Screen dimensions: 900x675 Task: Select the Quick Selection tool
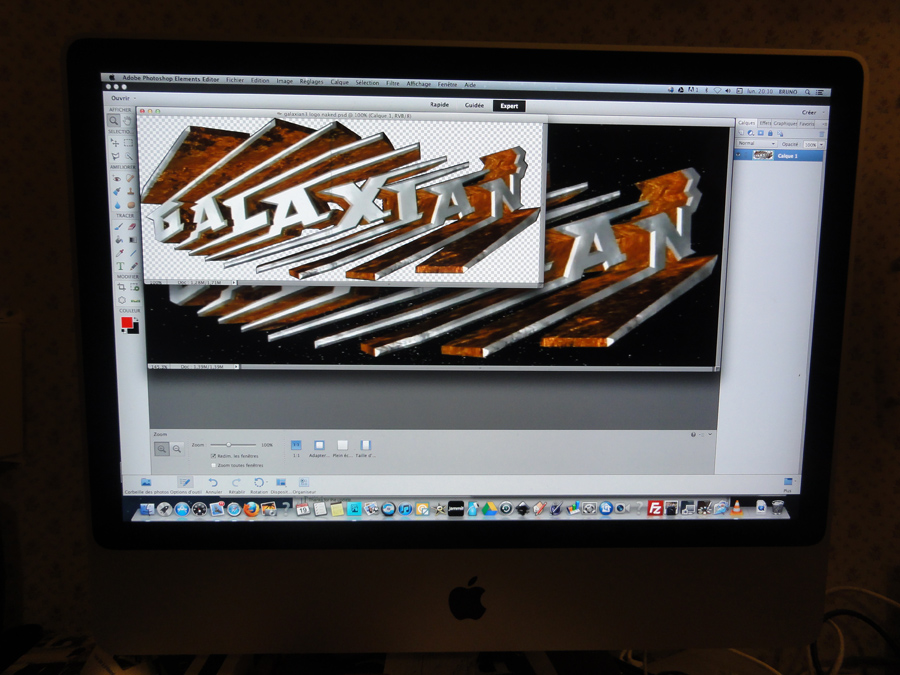(x=129, y=156)
